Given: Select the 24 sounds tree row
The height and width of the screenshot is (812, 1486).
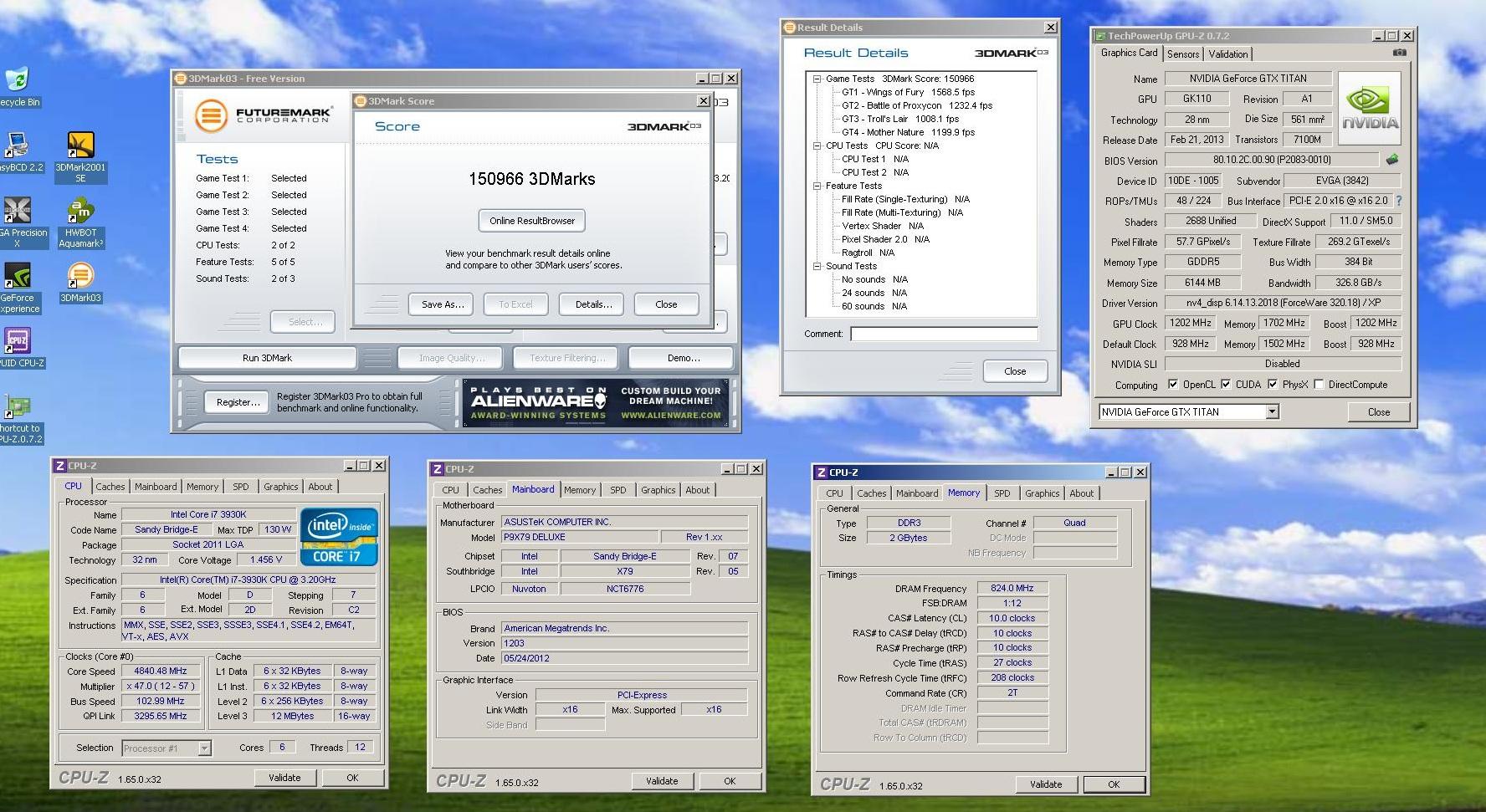Looking at the screenshot, I should pyautogui.click(x=874, y=293).
